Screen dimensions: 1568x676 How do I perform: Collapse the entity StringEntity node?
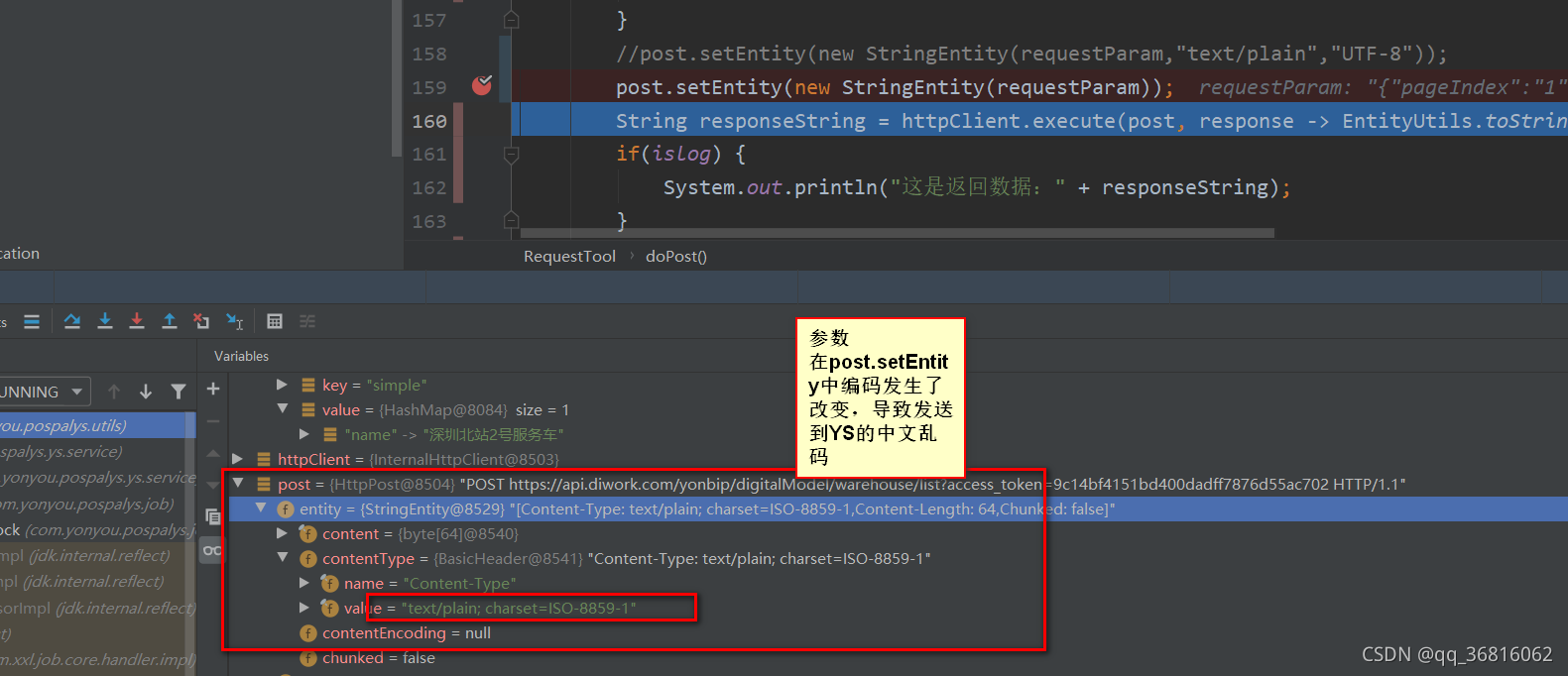[x=260, y=508]
